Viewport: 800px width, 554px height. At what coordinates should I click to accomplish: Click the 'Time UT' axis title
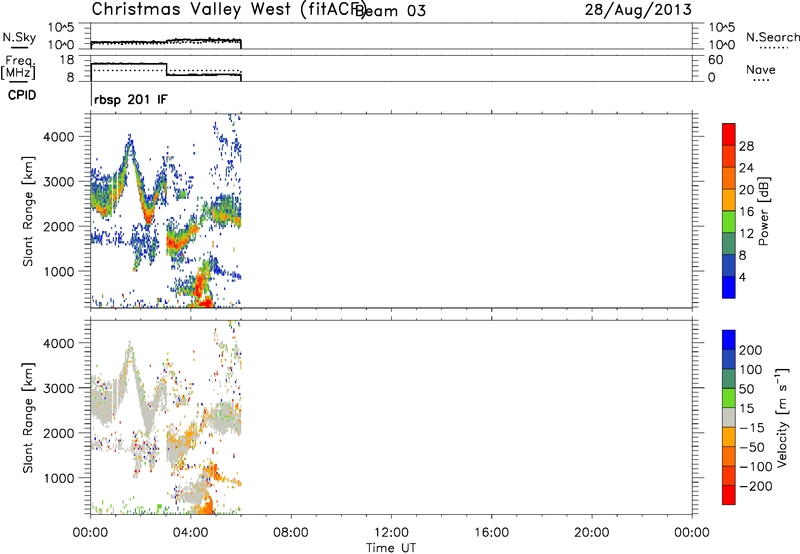391,547
